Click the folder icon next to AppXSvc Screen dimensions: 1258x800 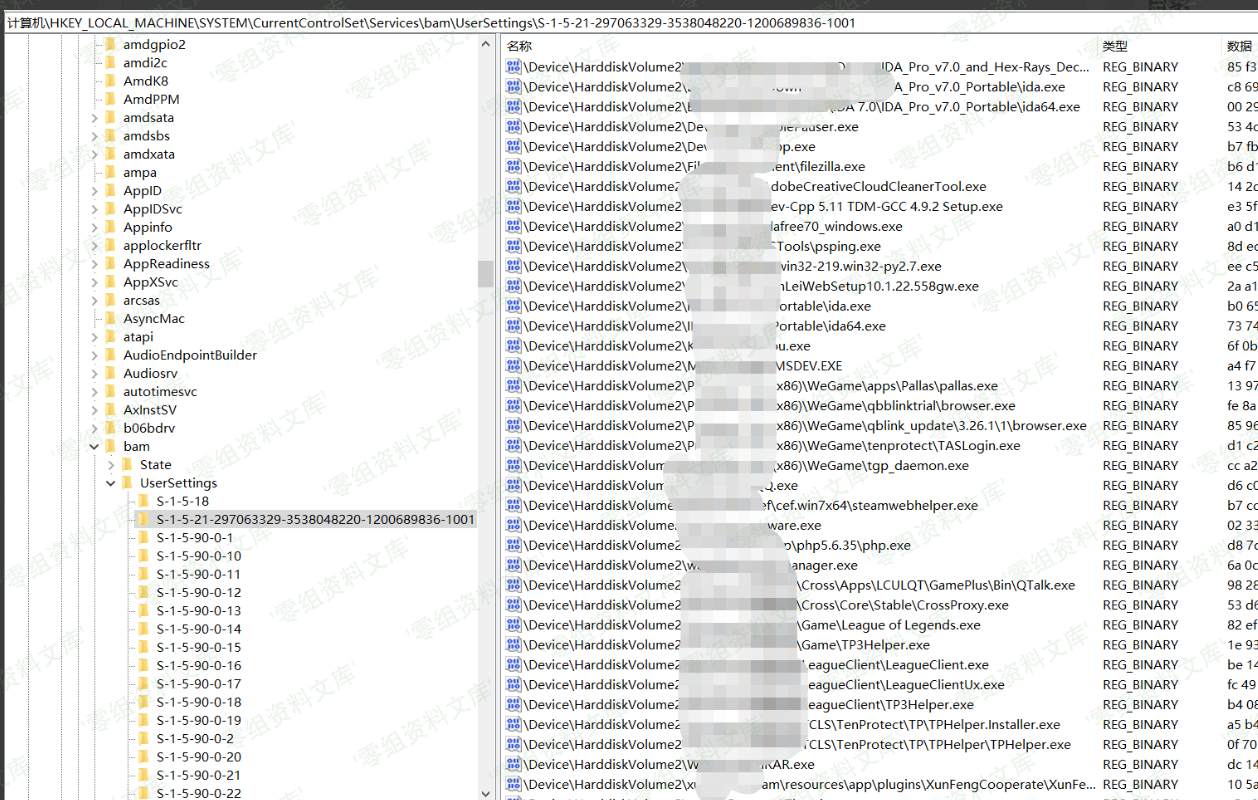(111, 283)
